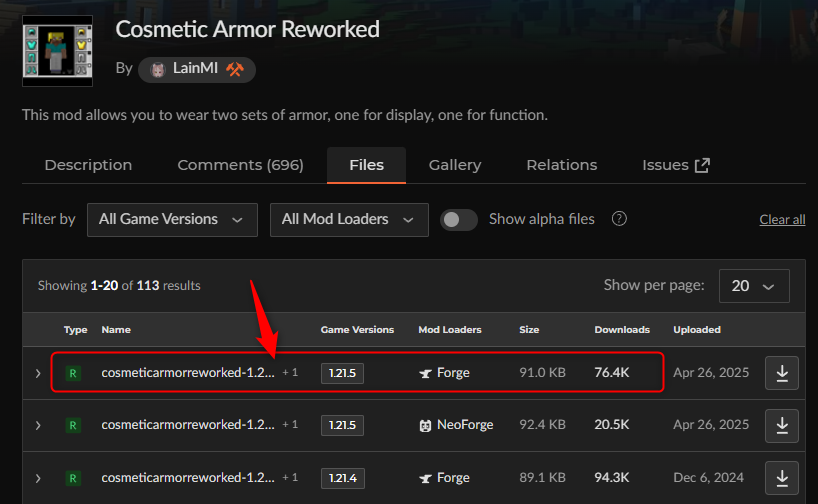
Task: Click the Name column header
Action: (116, 330)
